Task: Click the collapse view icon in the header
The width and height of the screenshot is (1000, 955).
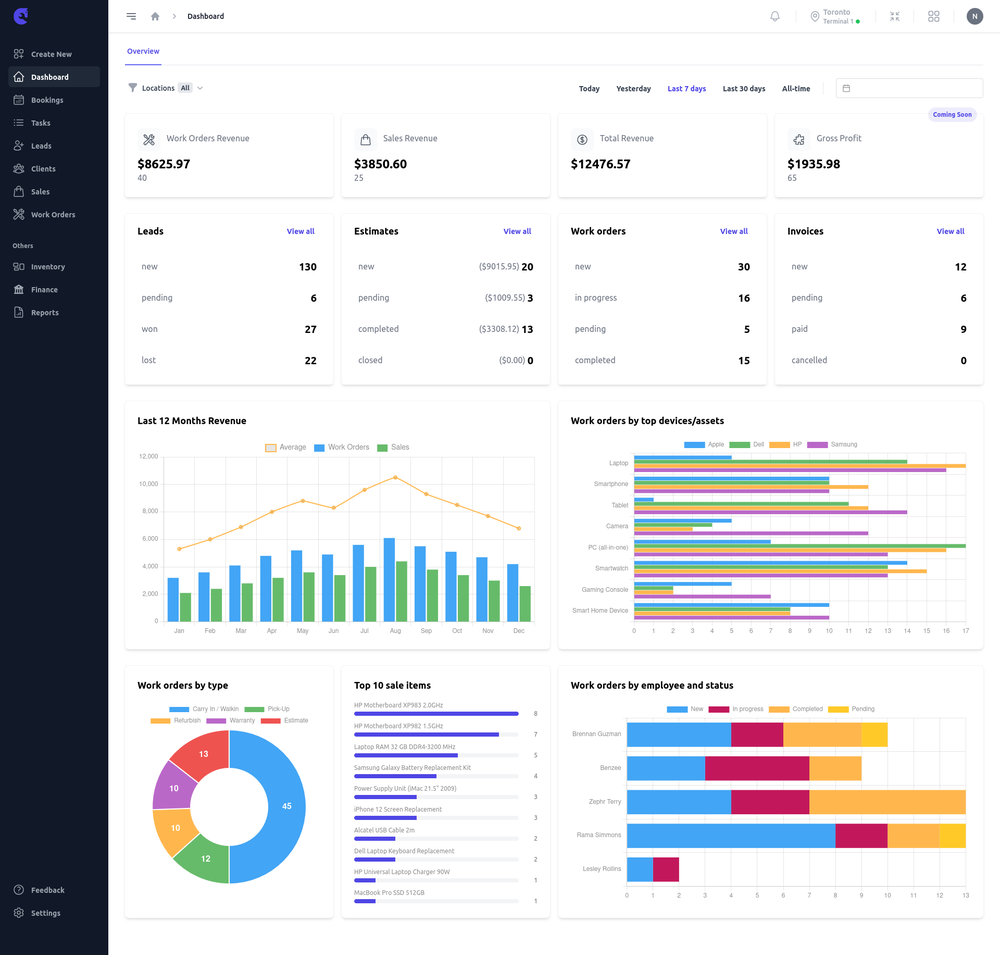Action: pyautogui.click(x=894, y=16)
